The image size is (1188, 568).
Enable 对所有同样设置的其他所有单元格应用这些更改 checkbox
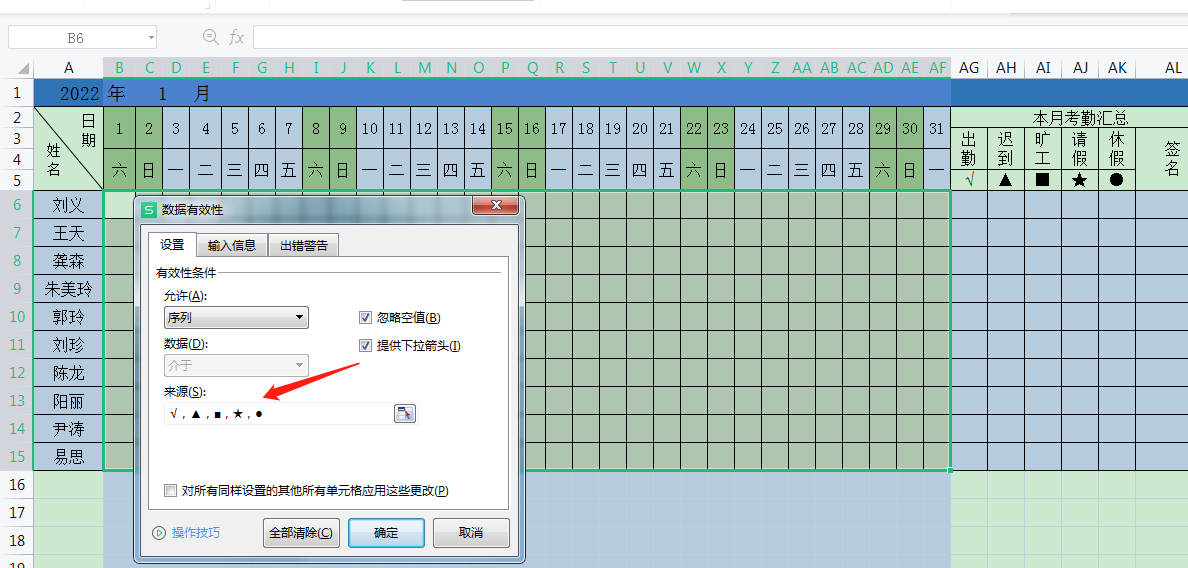coord(170,490)
